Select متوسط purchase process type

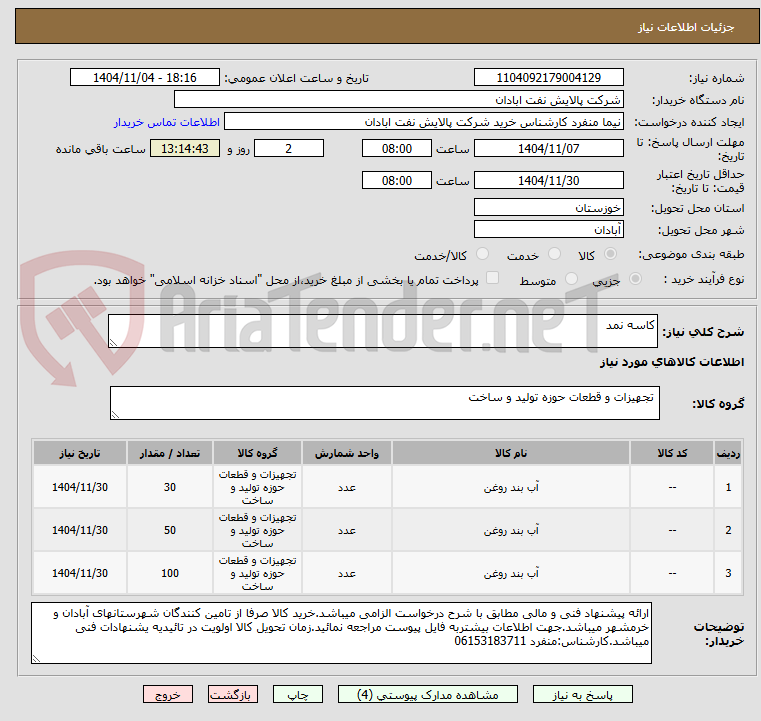[x=573, y=280]
